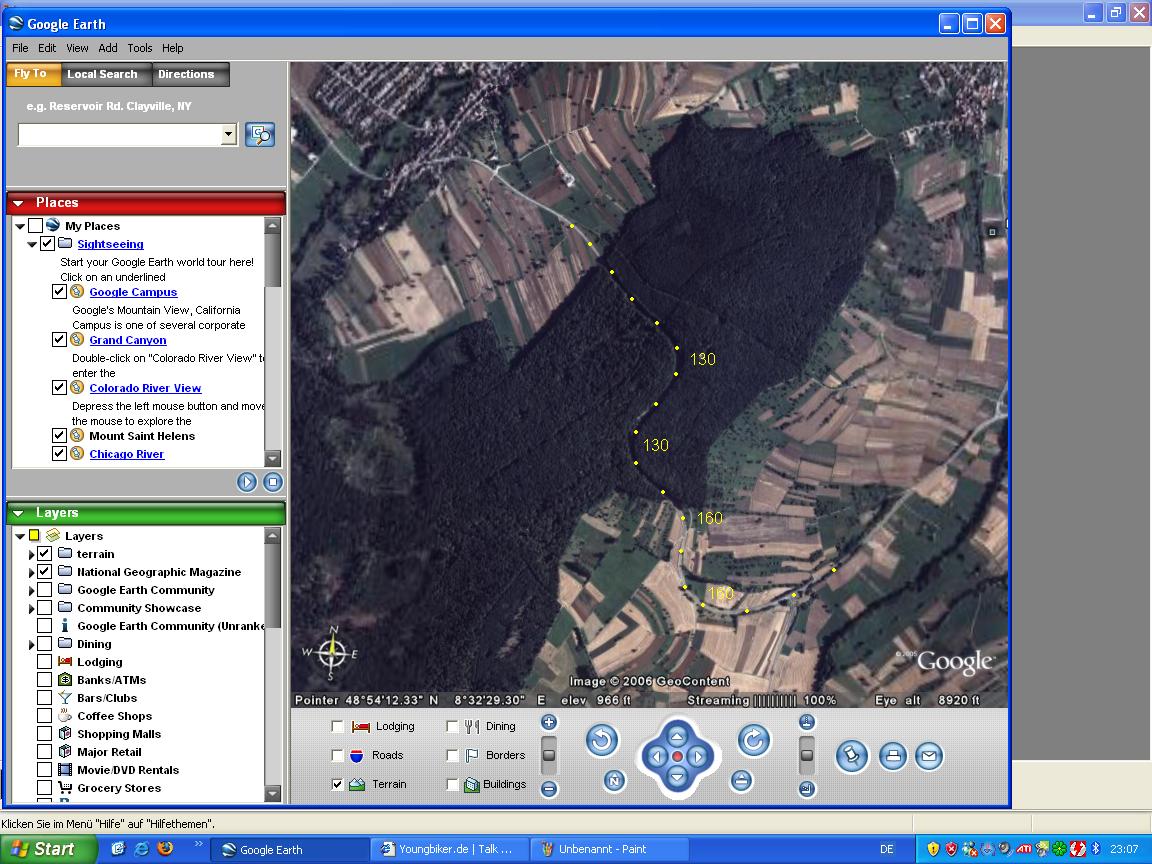Enable the Borders checkbox below the map
The height and width of the screenshot is (864, 1152).
452,755
